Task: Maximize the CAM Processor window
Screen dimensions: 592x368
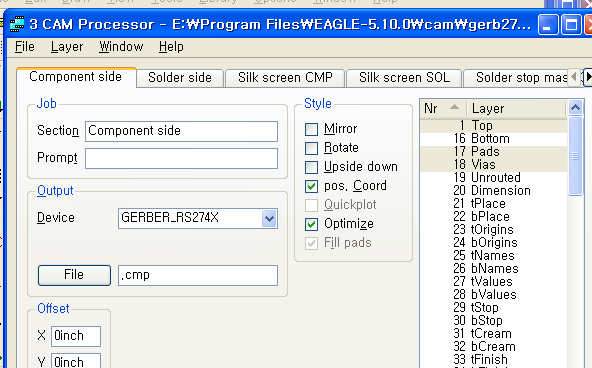Action: (570, 25)
